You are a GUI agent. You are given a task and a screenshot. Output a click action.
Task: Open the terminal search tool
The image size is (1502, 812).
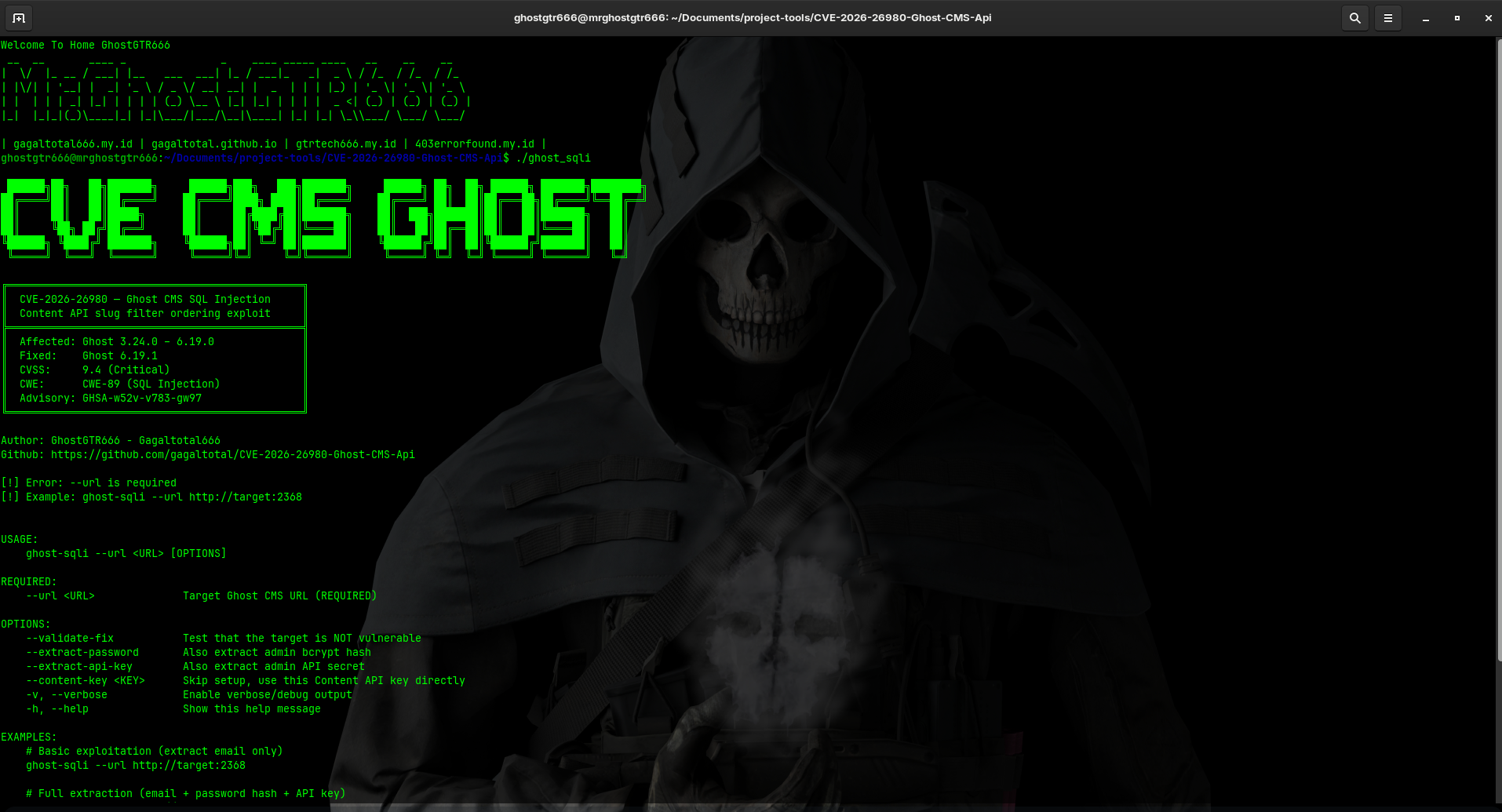pyautogui.click(x=1354, y=18)
